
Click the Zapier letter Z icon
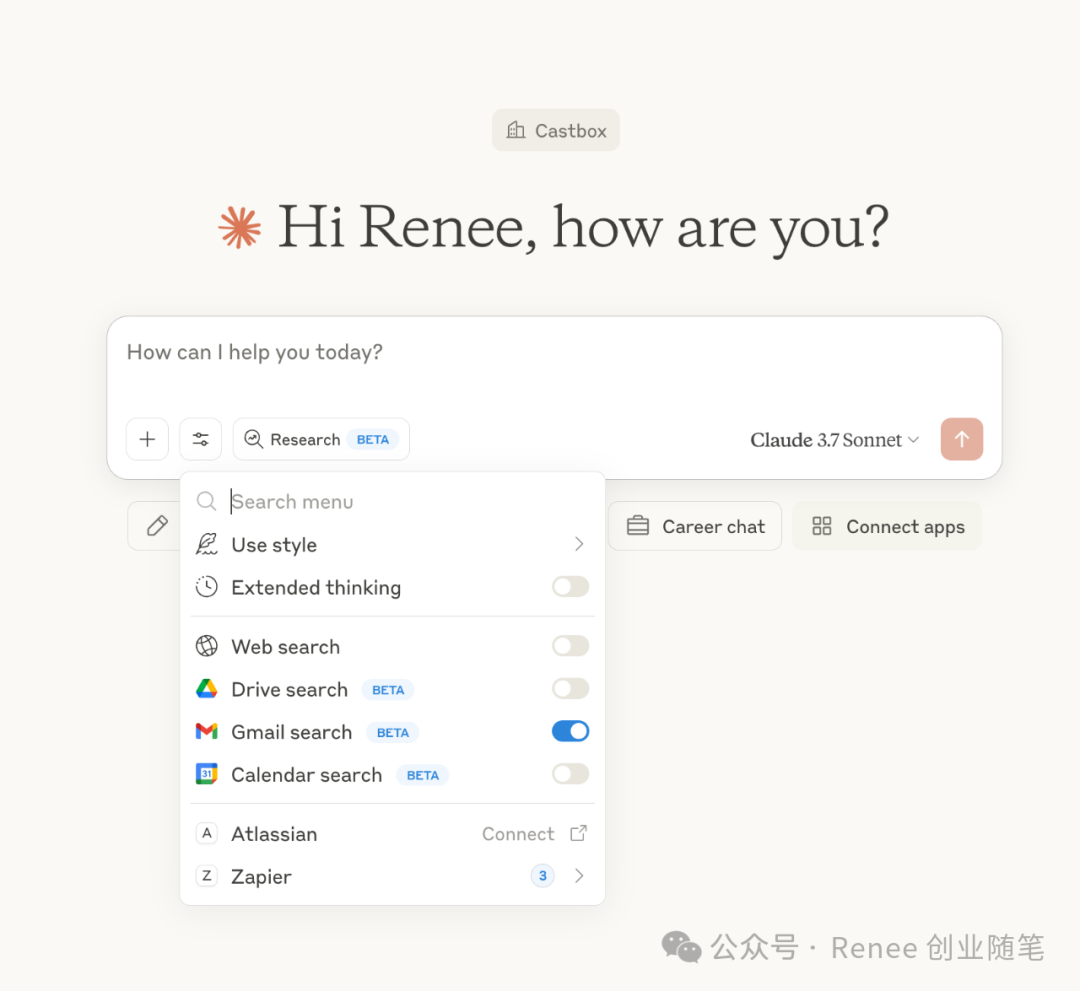tap(207, 876)
